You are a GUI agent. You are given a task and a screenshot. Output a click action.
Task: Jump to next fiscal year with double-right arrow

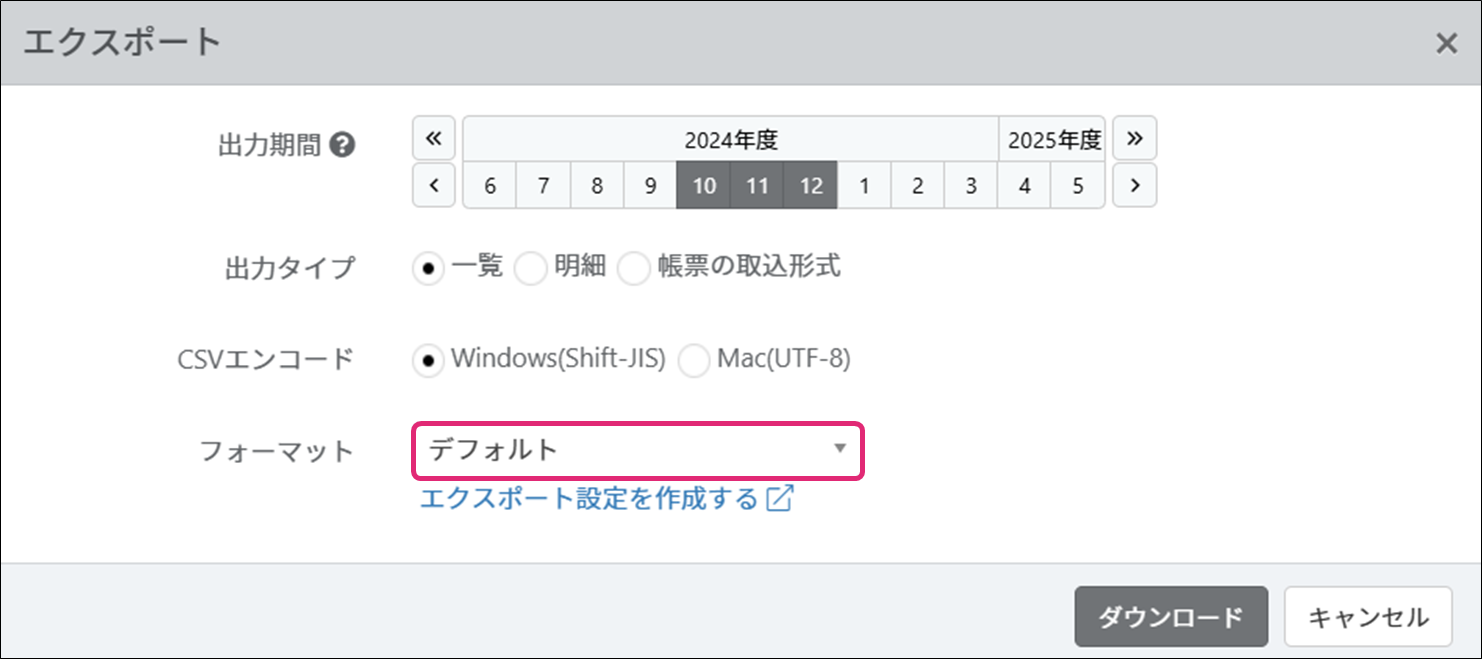pos(1134,139)
